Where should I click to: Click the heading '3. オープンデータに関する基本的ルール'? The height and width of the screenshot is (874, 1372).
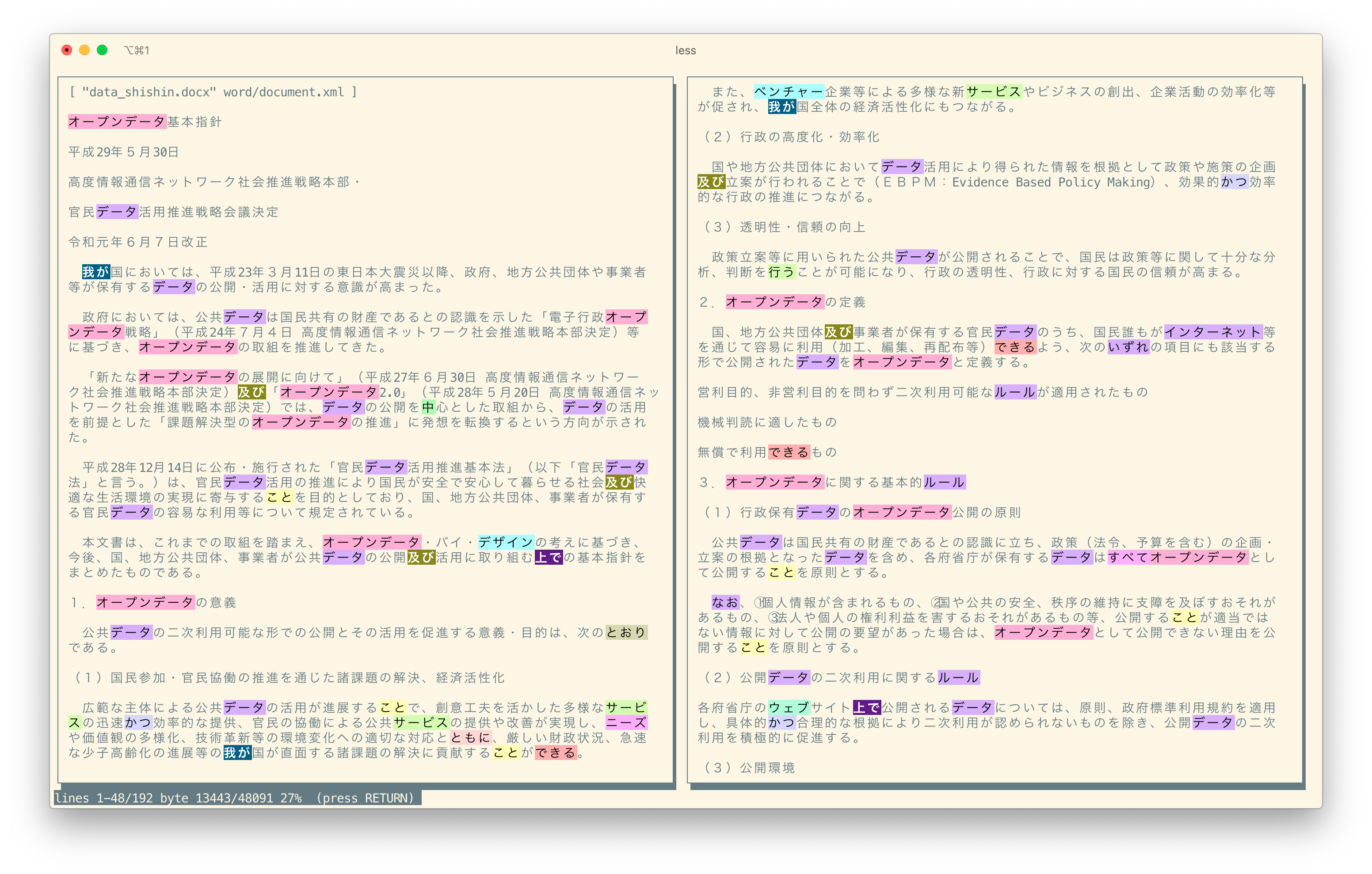point(832,483)
